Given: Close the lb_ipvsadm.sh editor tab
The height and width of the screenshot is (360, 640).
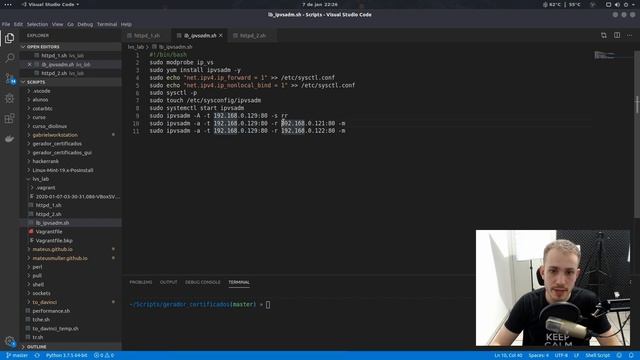Looking at the screenshot, I should [221, 36].
